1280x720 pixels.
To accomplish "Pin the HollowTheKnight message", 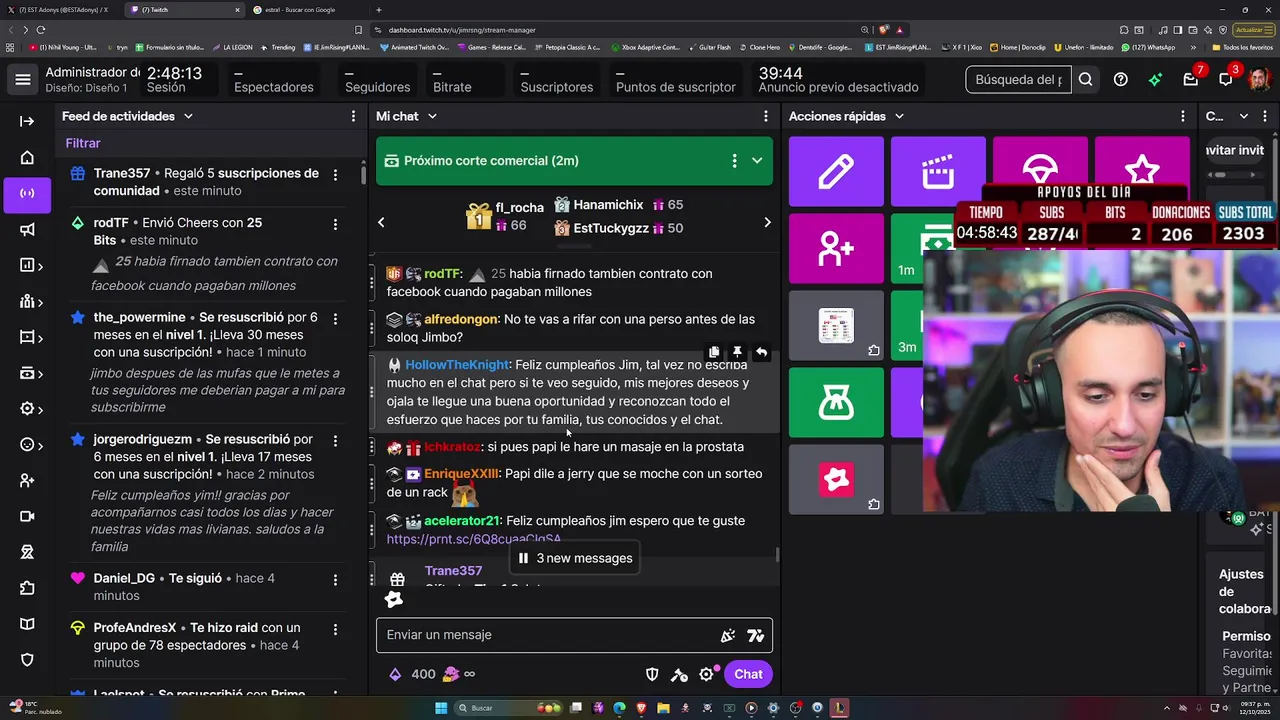I will point(737,352).
